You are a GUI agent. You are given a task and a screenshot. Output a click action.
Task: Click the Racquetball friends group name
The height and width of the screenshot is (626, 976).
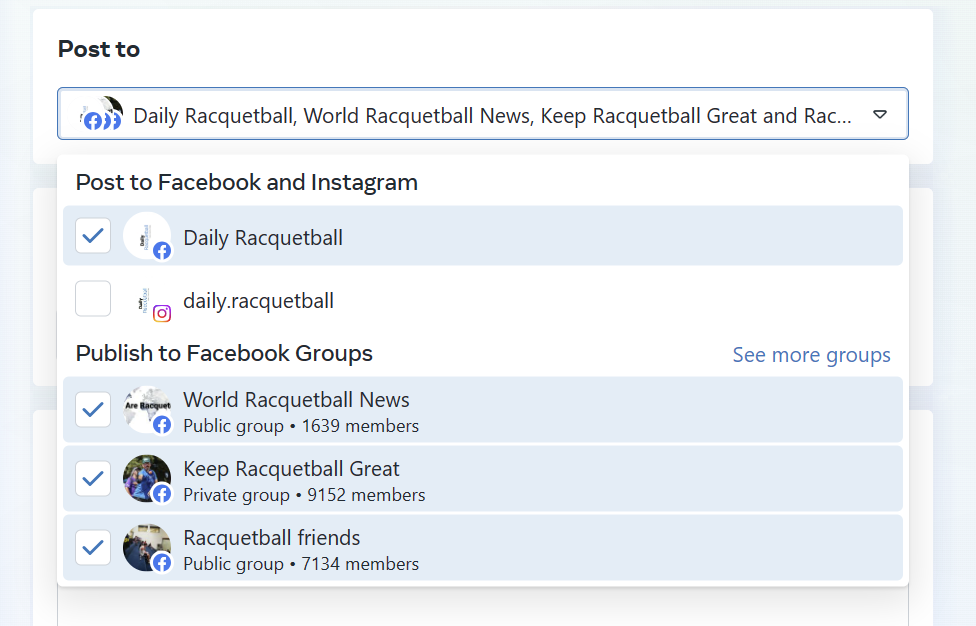tap(271, 538)
